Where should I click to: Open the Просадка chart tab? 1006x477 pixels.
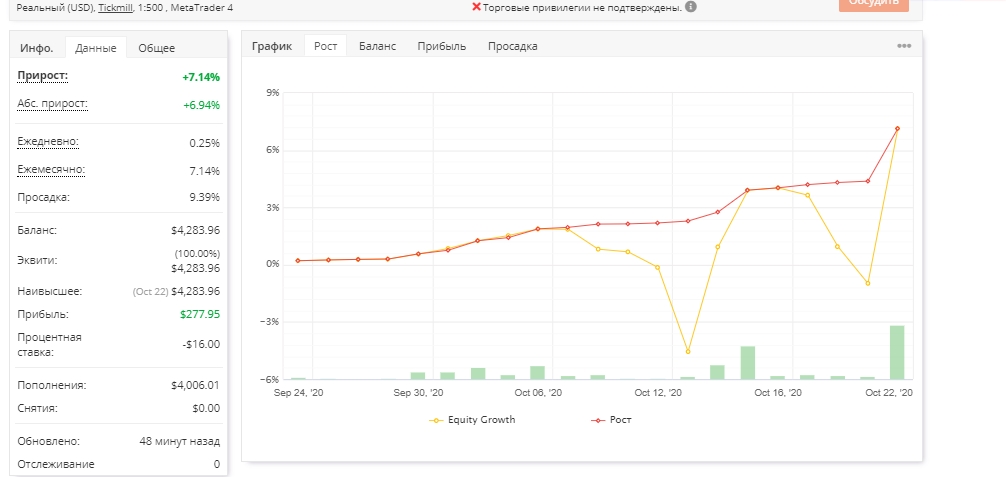click(x=513, y=46)
